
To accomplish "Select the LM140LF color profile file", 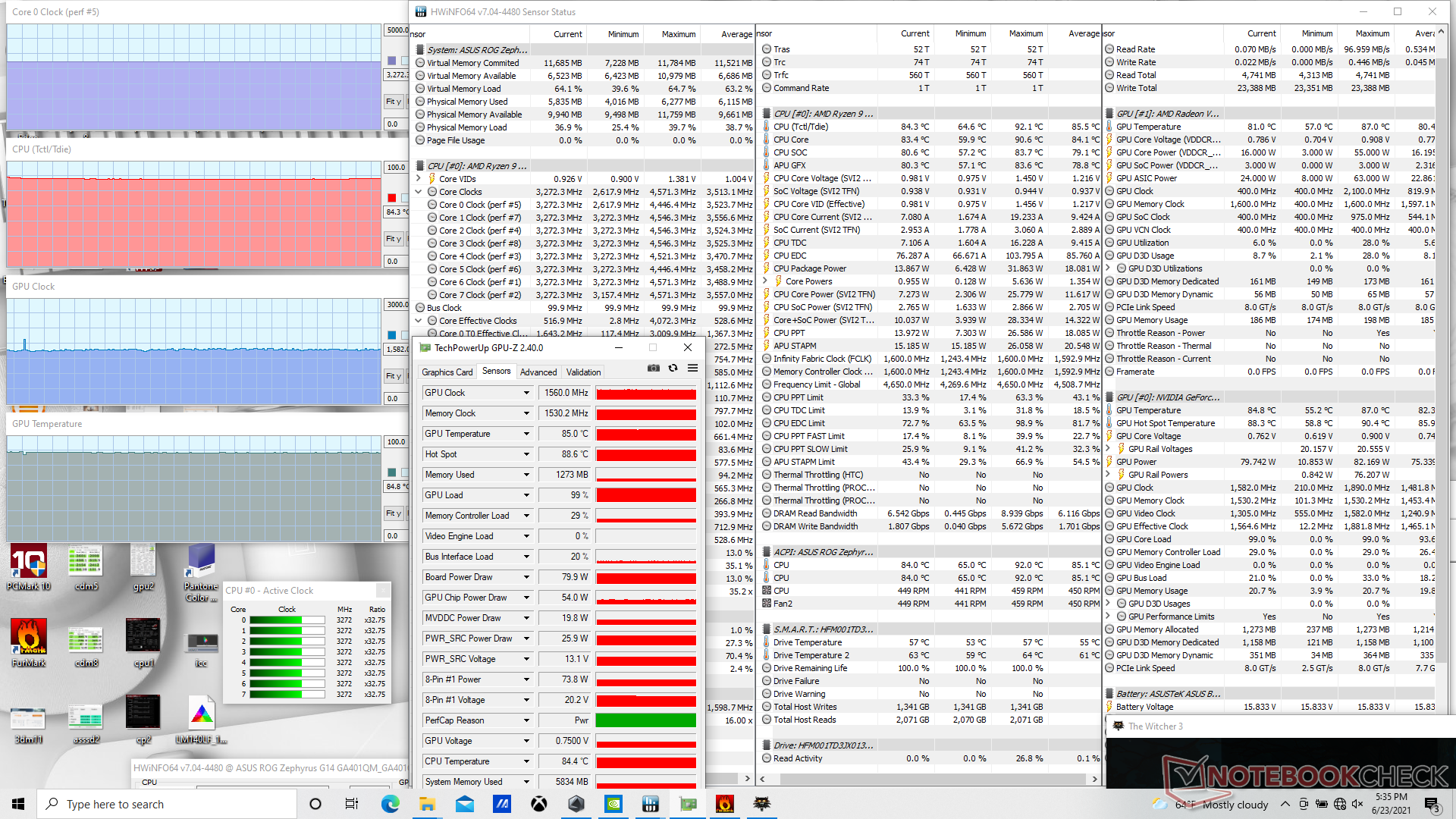I will (x=201, y=720).
